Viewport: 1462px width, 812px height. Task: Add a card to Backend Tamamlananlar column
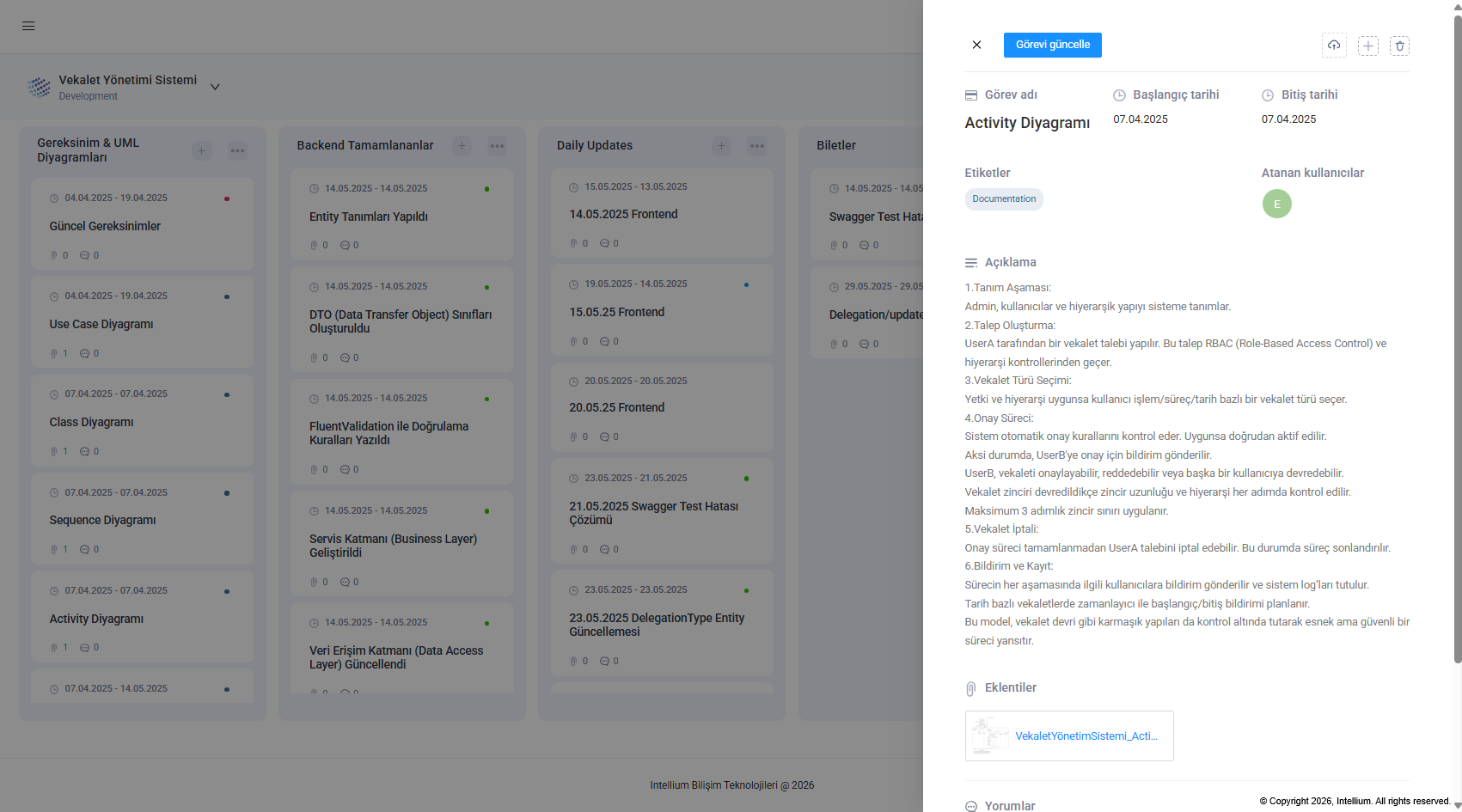pos(462,146)
